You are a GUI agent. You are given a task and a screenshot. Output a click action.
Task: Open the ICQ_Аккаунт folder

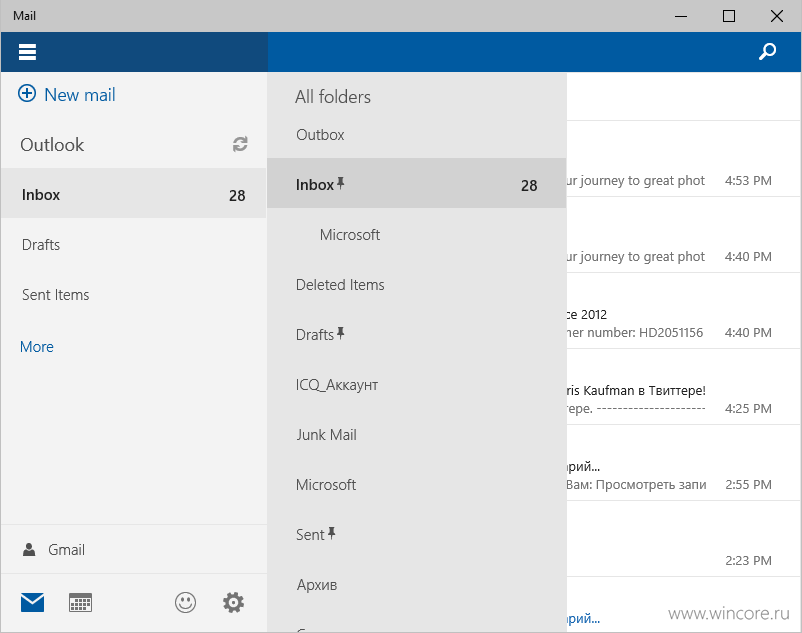pos(416,385)
